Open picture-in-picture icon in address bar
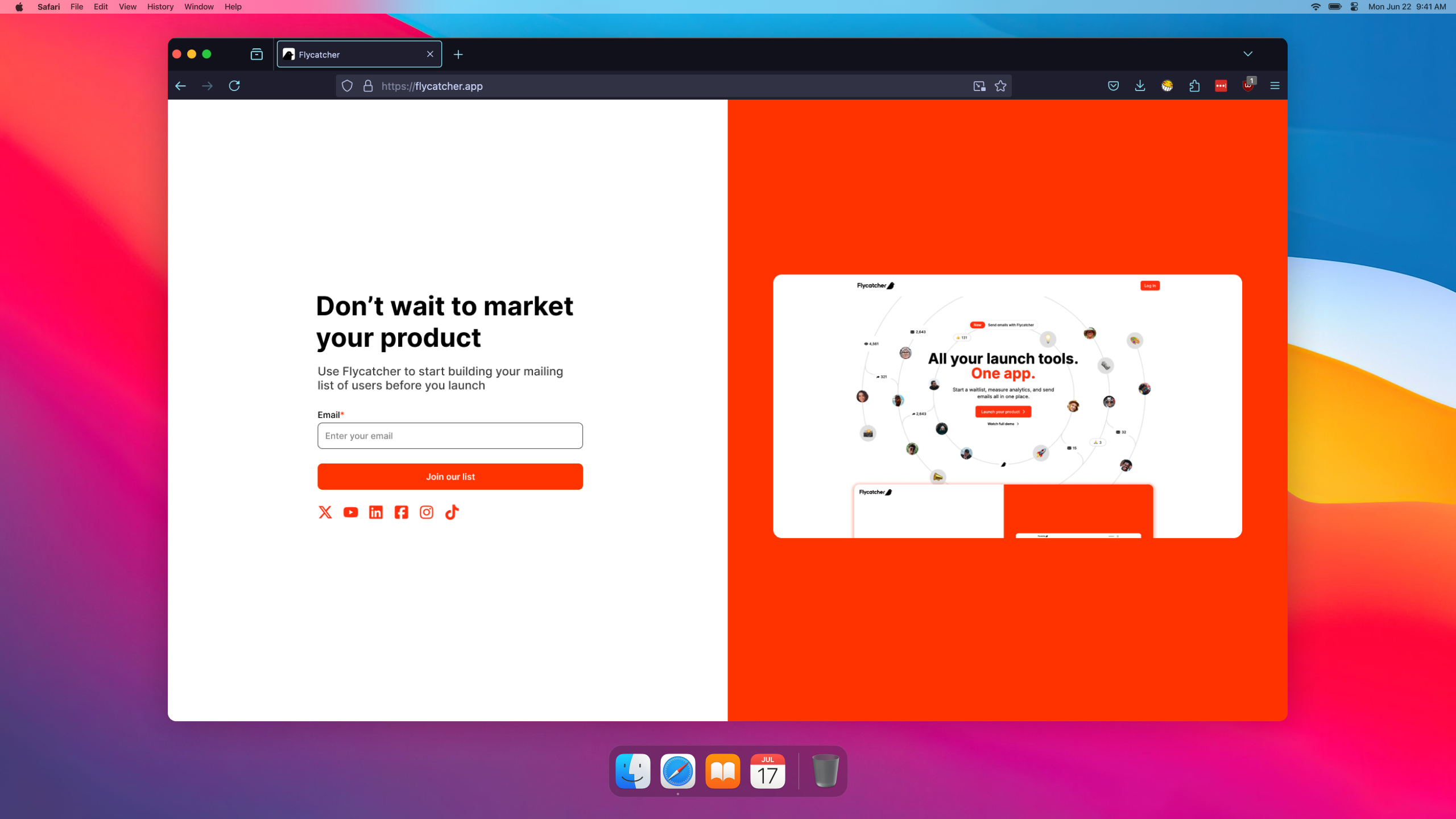 tap(979, 86)
